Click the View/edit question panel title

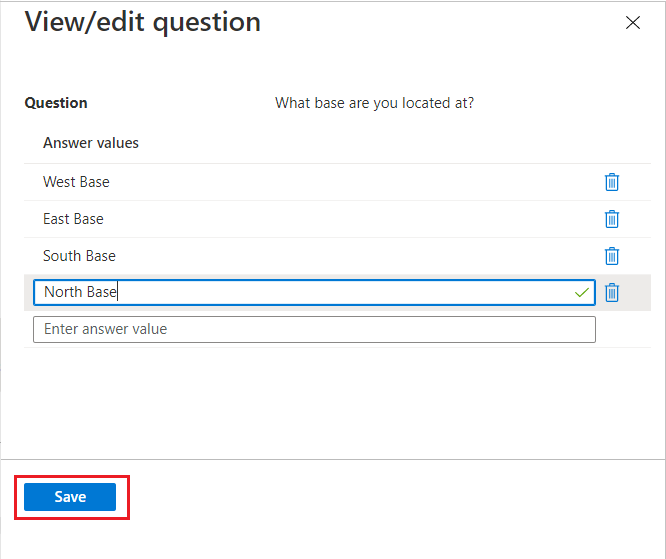[143, 22]
